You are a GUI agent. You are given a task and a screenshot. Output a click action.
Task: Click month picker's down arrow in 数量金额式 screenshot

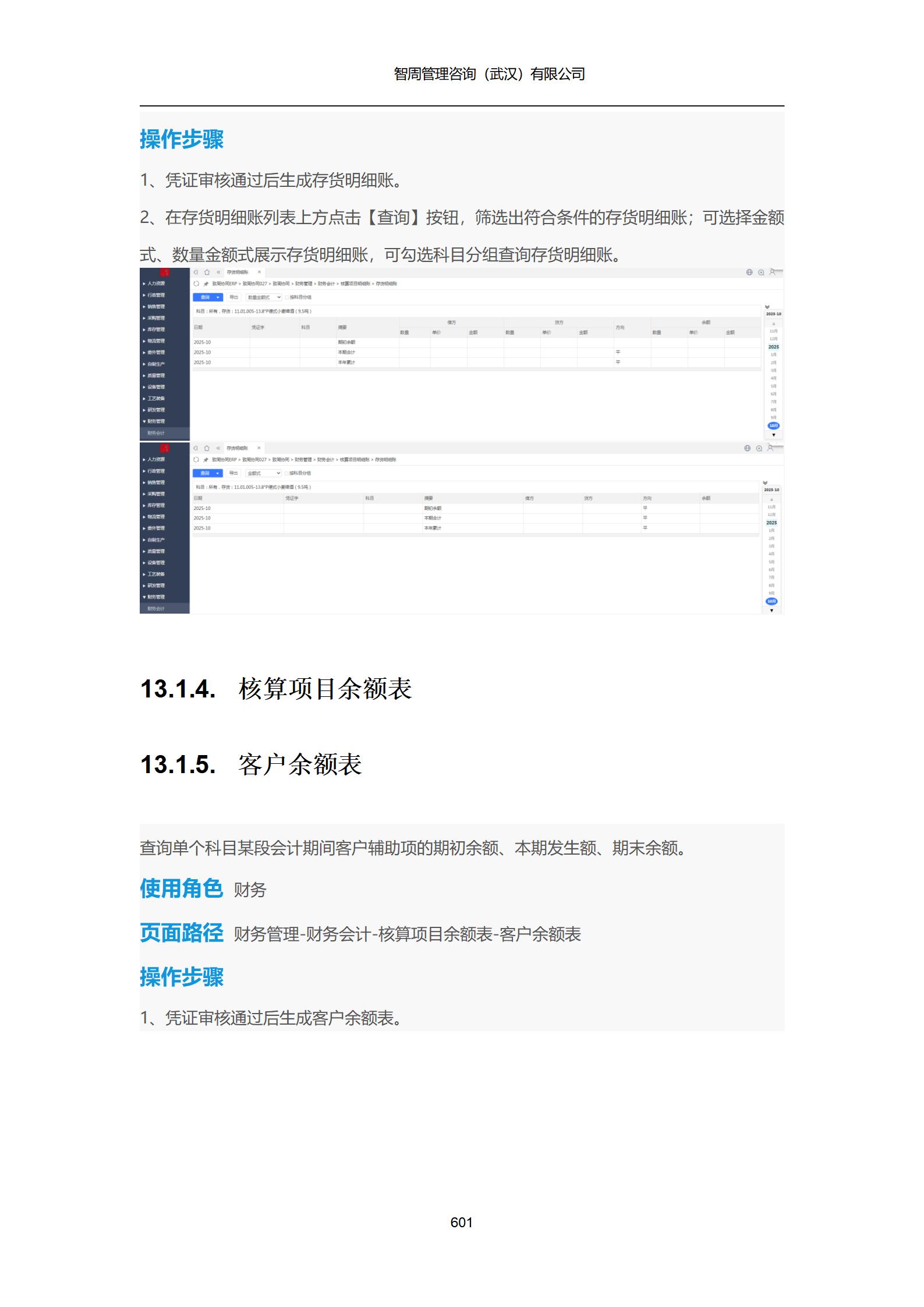[774, 435]
